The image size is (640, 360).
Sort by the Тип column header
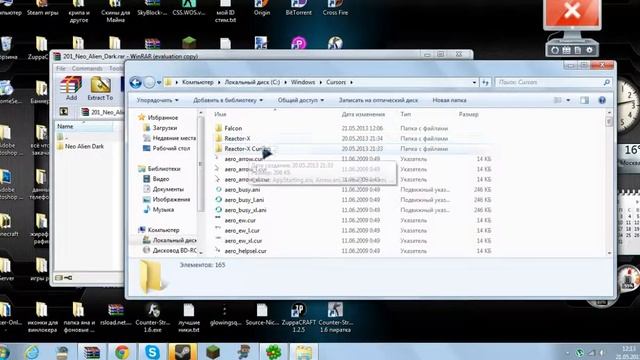coord(406,114)
